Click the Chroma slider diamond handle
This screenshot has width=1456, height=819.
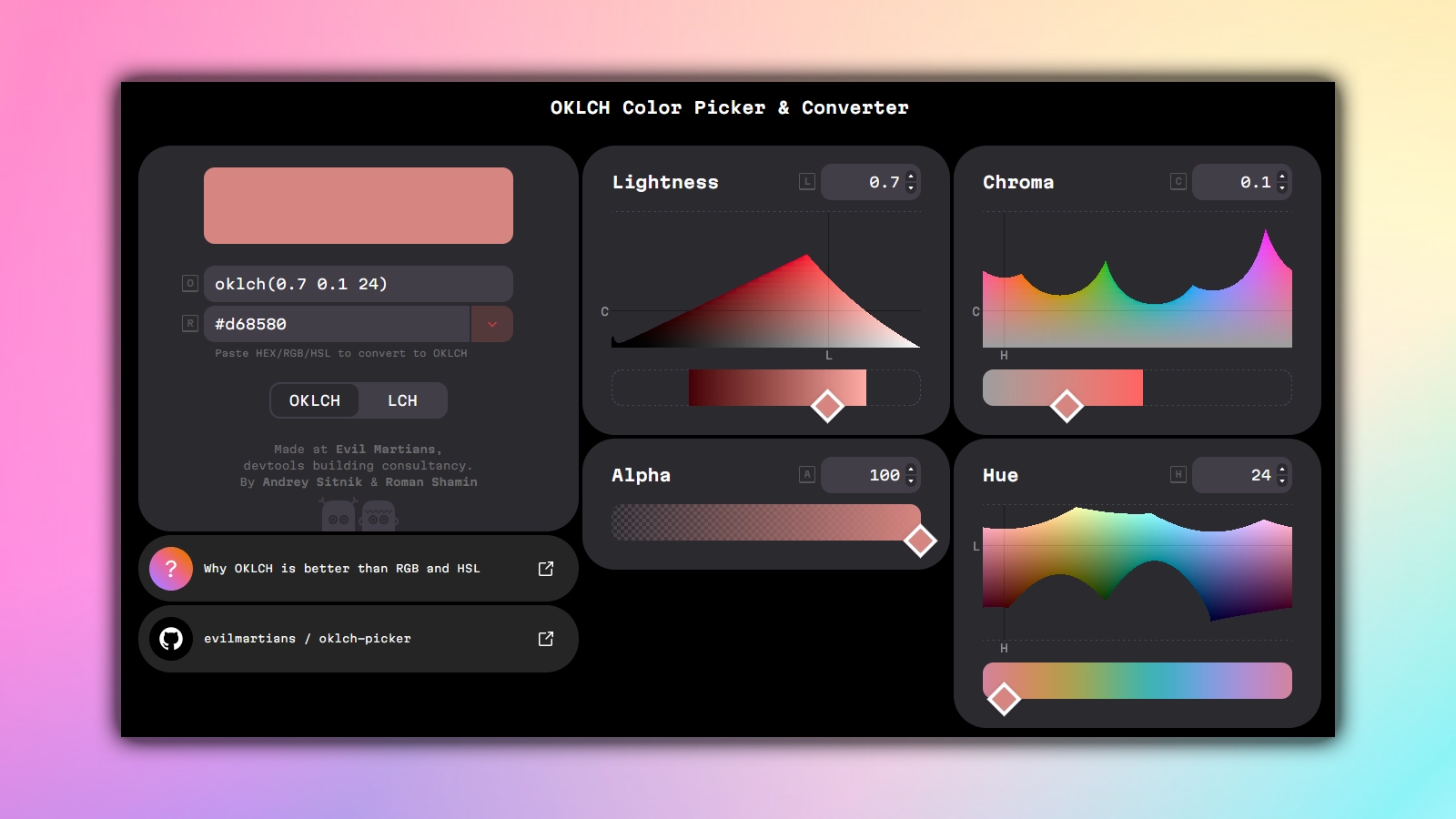point(1067,406)
